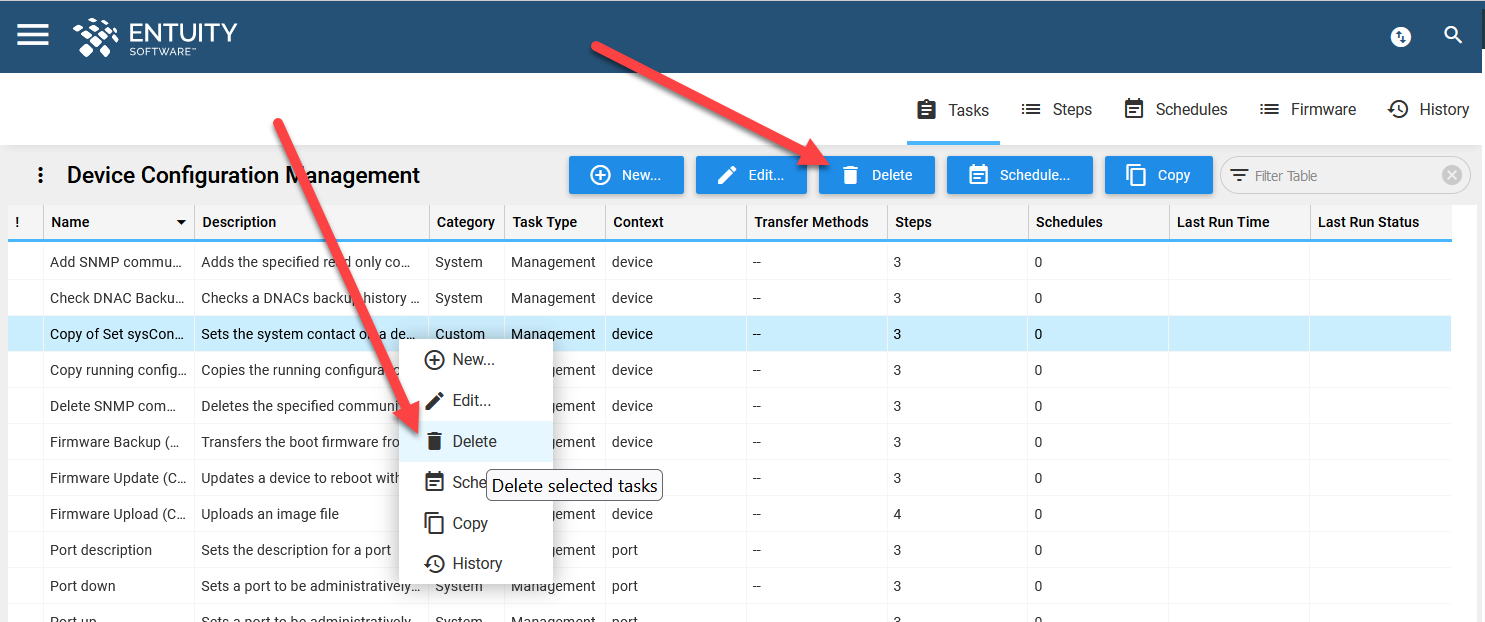This screenshot has width=1485, height=622.
Task: Select the 'Add SNMP commu...' task row
Action: (x=730, y=262)
